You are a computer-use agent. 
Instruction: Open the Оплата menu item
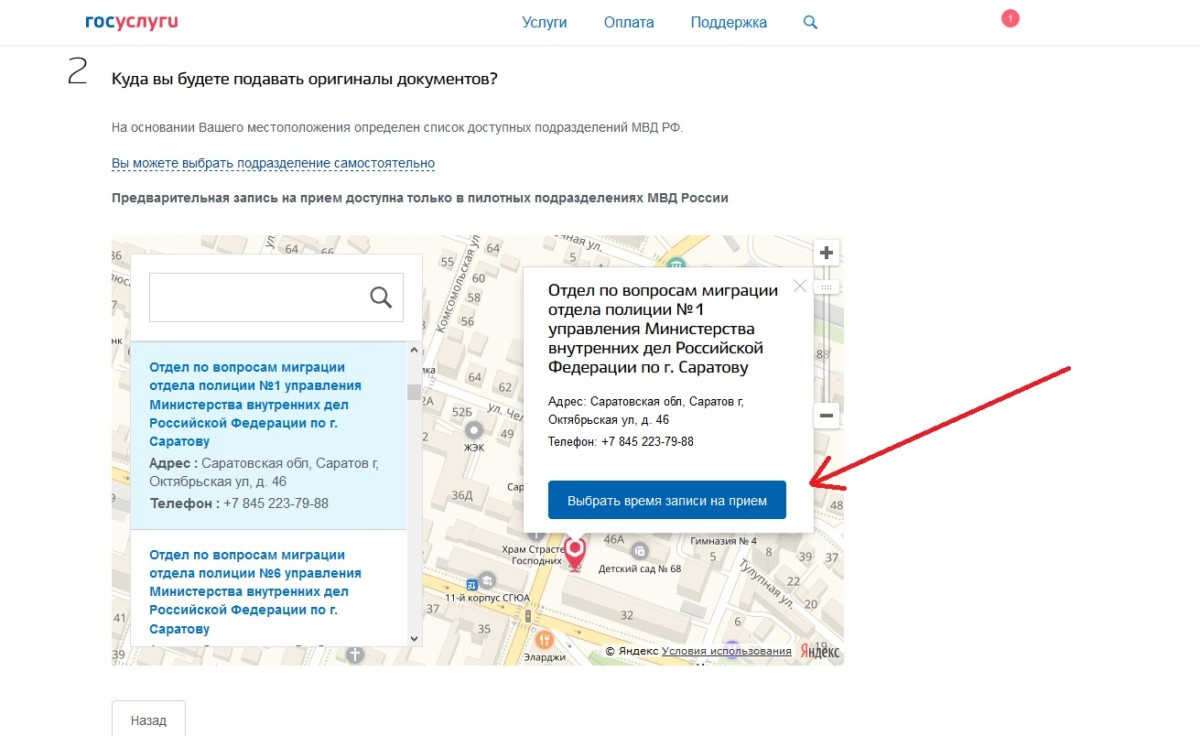(628, 22)
